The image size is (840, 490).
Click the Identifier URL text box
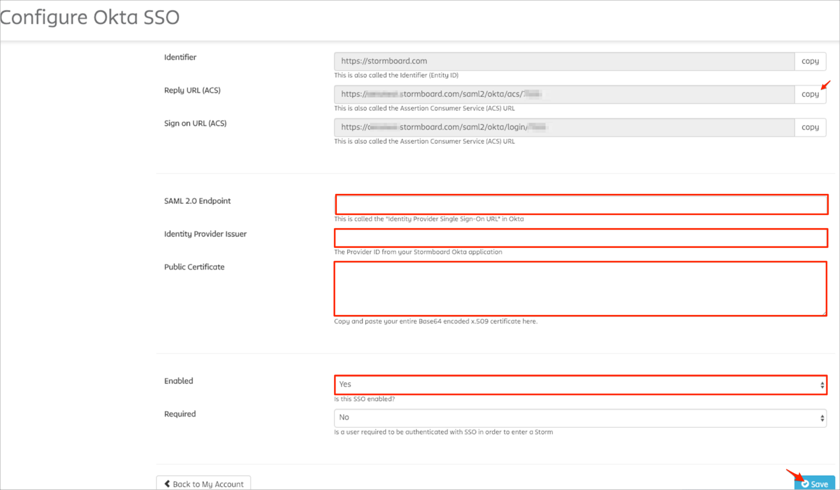pos(564,61)
